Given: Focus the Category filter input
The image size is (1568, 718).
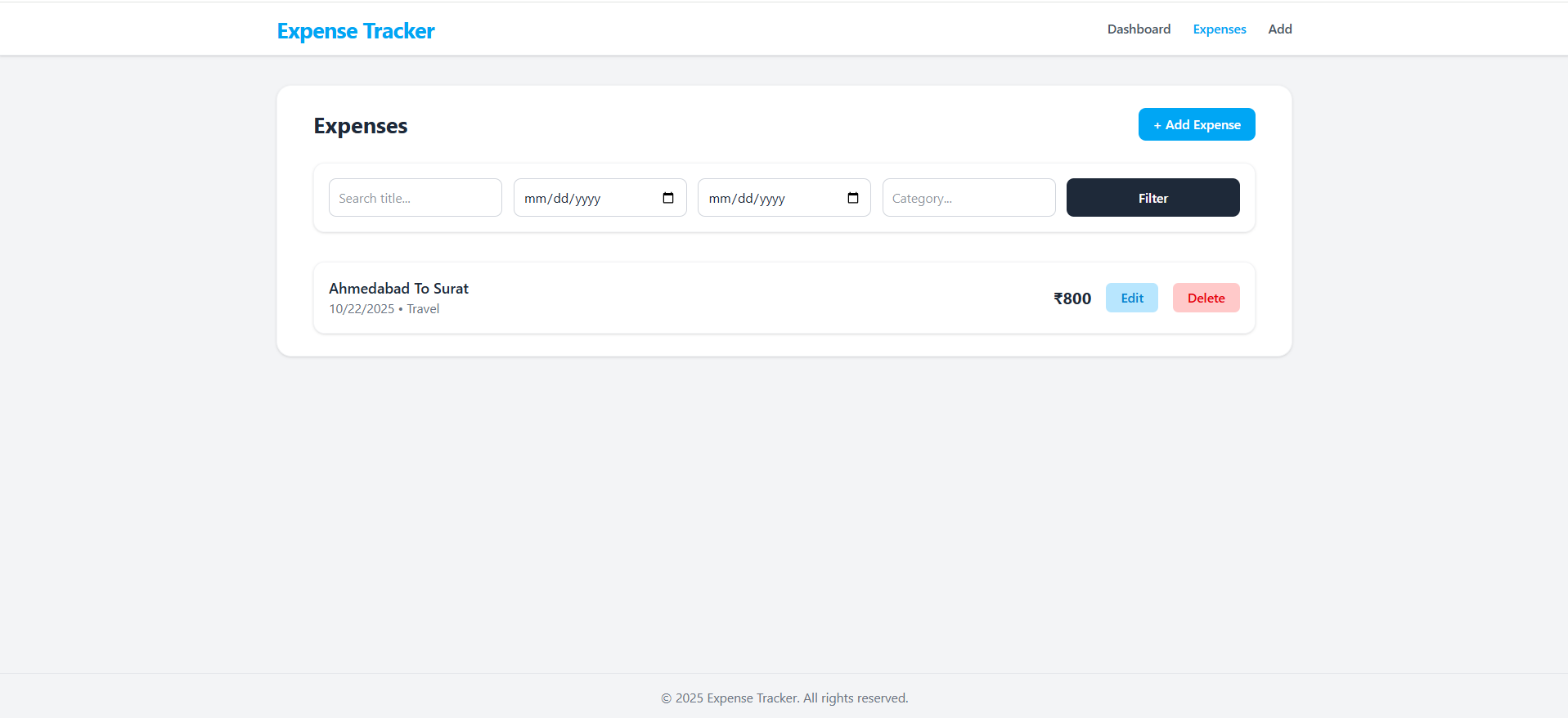Looking at the screenshot, I should 968,198.
